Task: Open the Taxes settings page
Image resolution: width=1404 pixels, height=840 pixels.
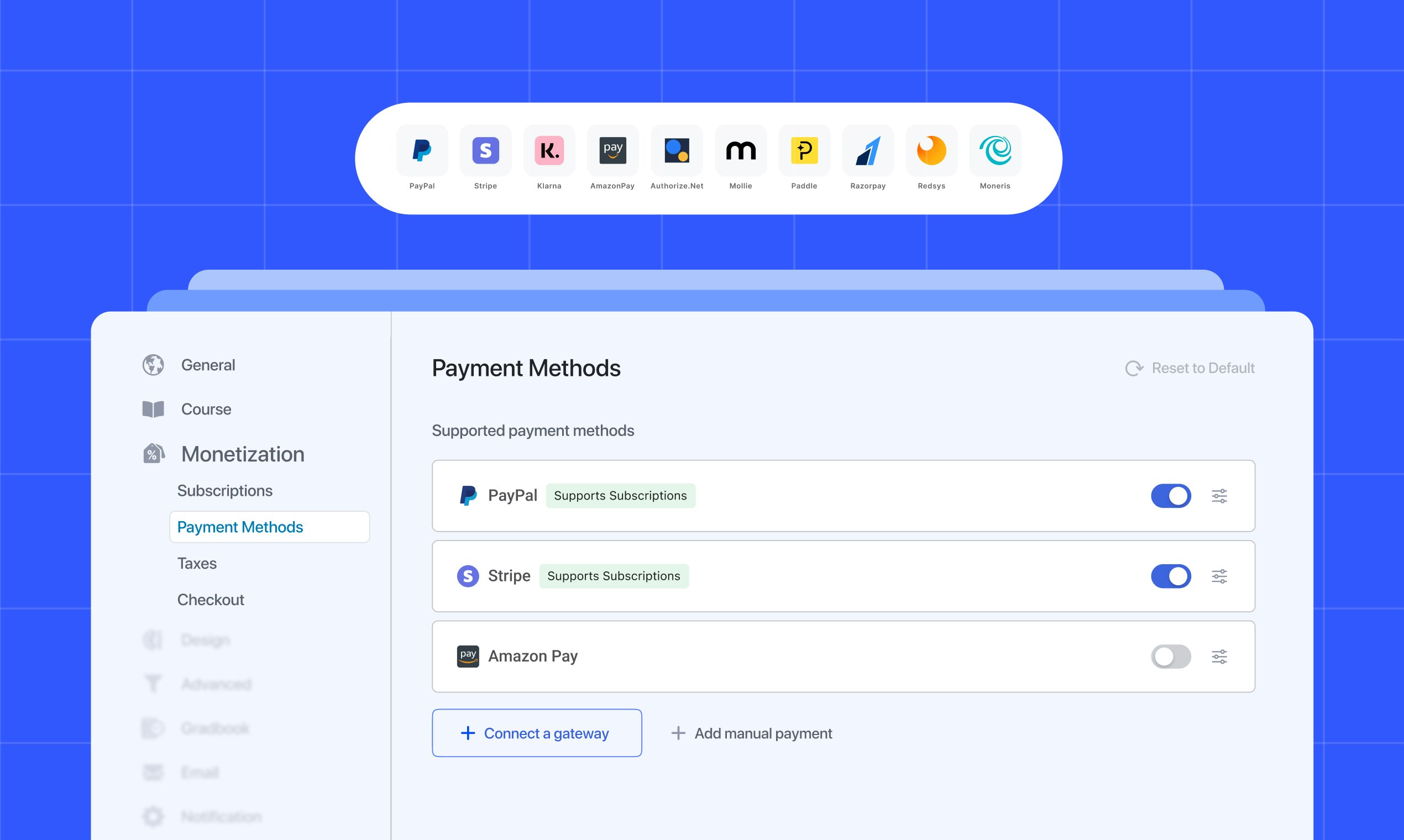Action: click(197, 563)
